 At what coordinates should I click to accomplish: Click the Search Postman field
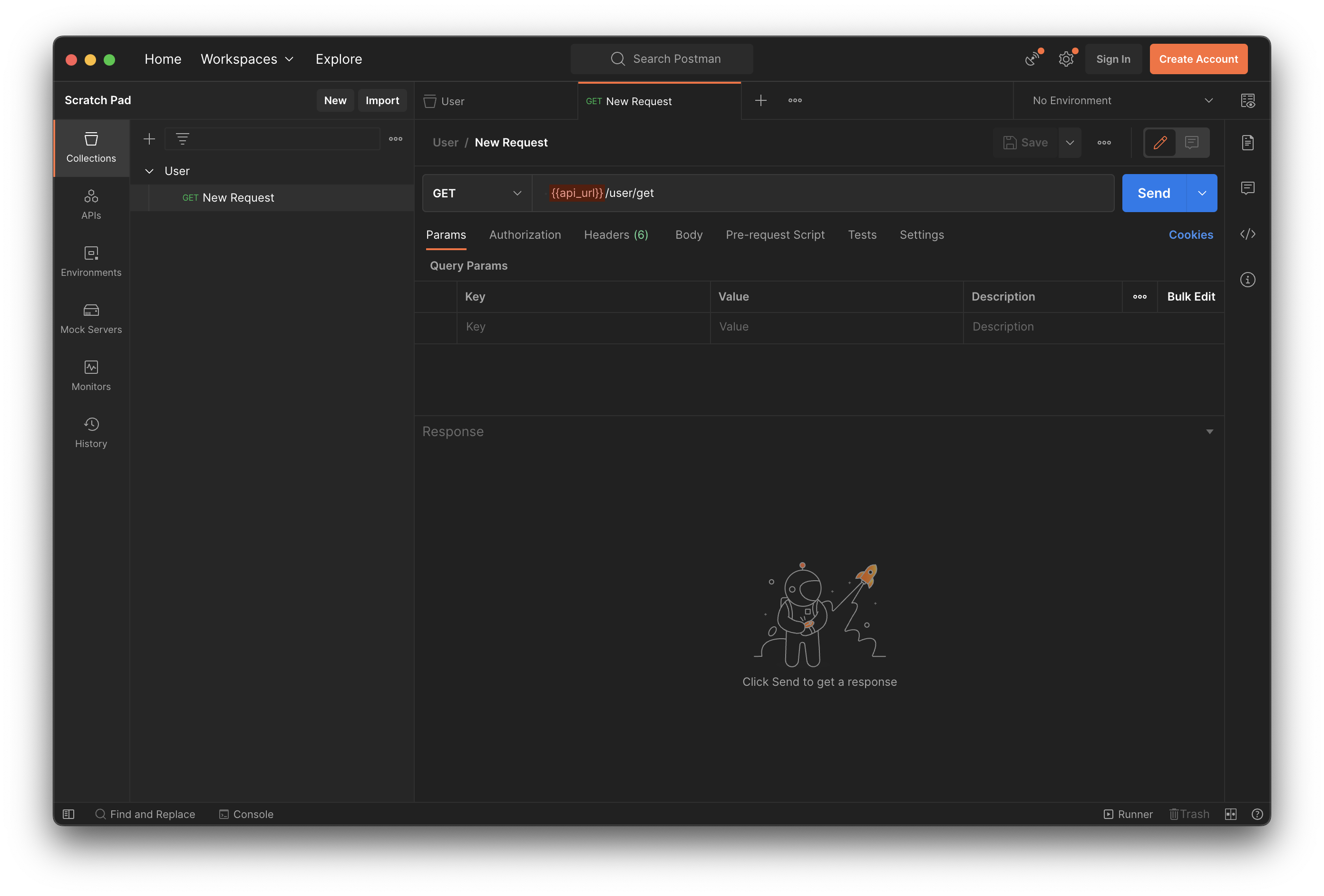point(662,58)
